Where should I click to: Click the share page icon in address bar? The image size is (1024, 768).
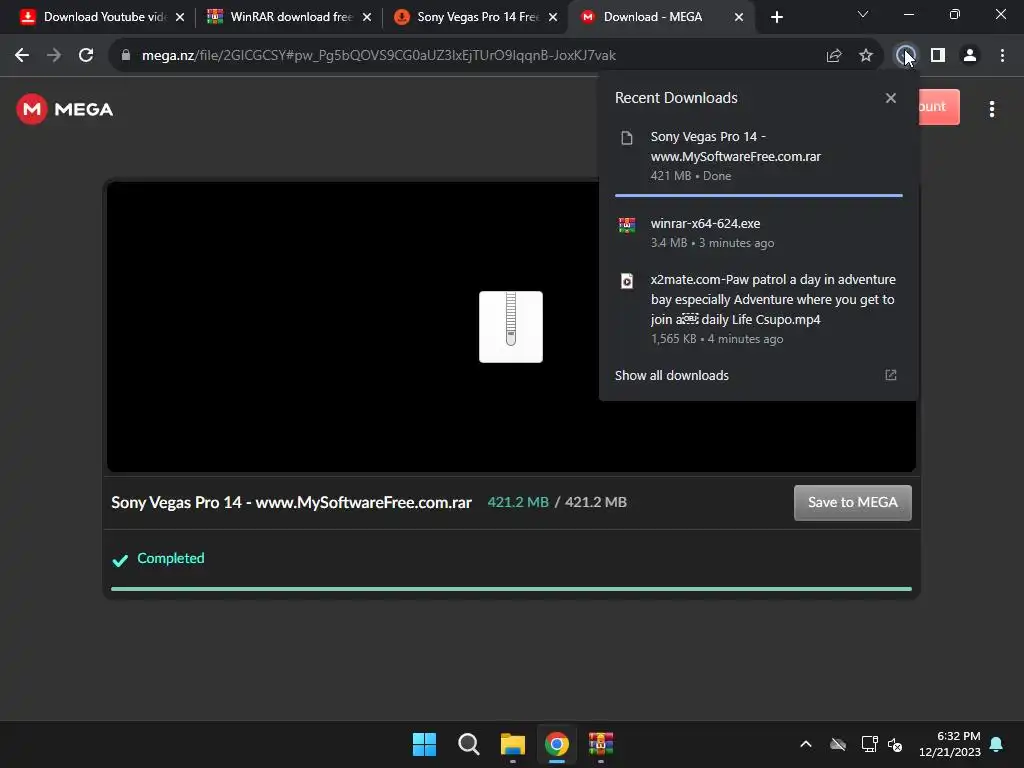834,56
